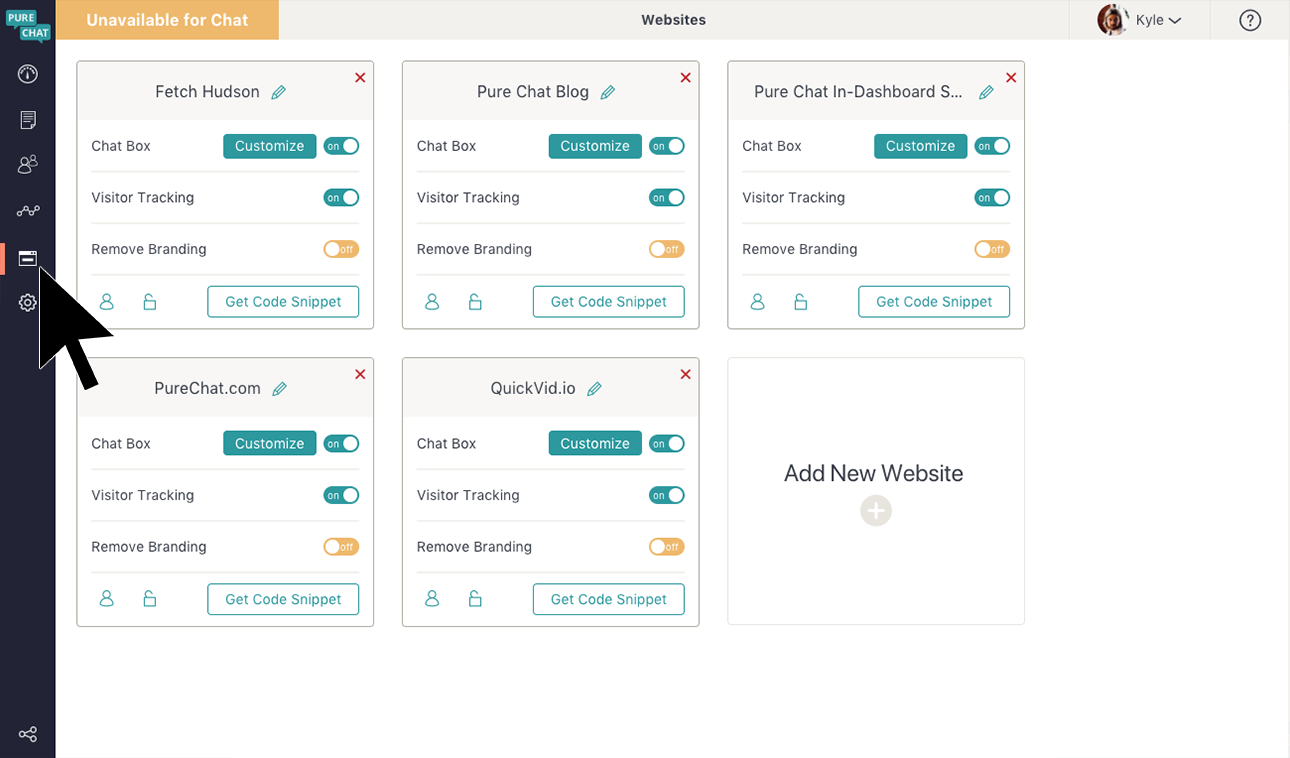Image resolution: width=1290 pixels, height=758 pixels.
Task: Delete the PureChat.com website with red X
Action: 360,374
